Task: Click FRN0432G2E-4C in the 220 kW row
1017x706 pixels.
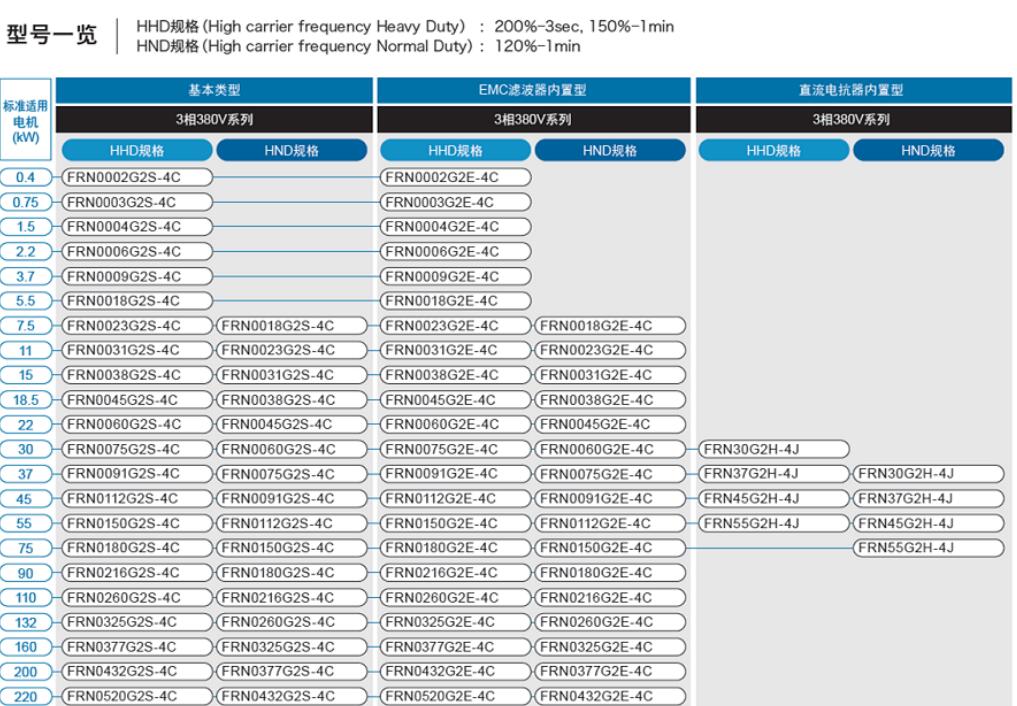Action: click(610, 696)
